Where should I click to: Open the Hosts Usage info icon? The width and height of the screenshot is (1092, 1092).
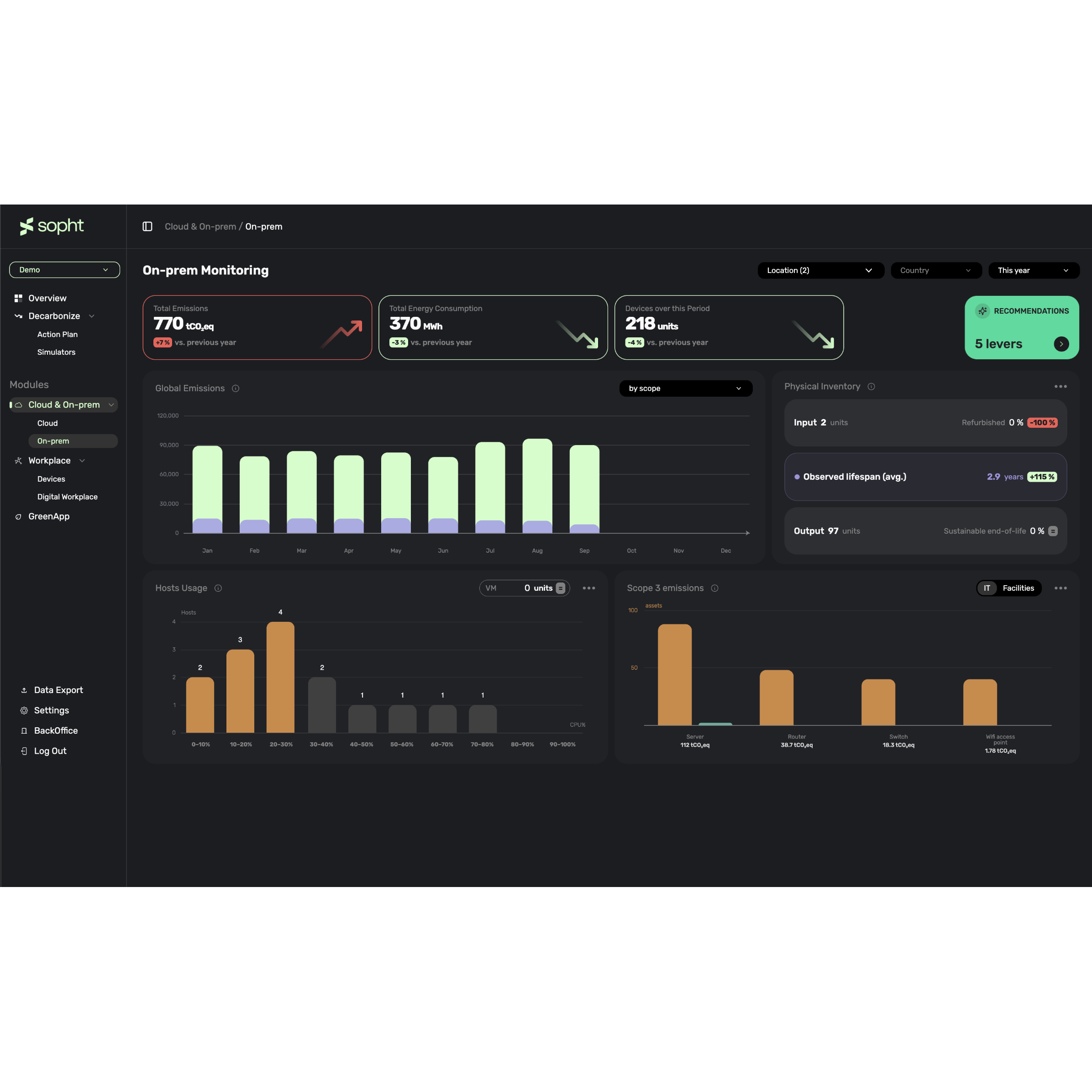218,588
